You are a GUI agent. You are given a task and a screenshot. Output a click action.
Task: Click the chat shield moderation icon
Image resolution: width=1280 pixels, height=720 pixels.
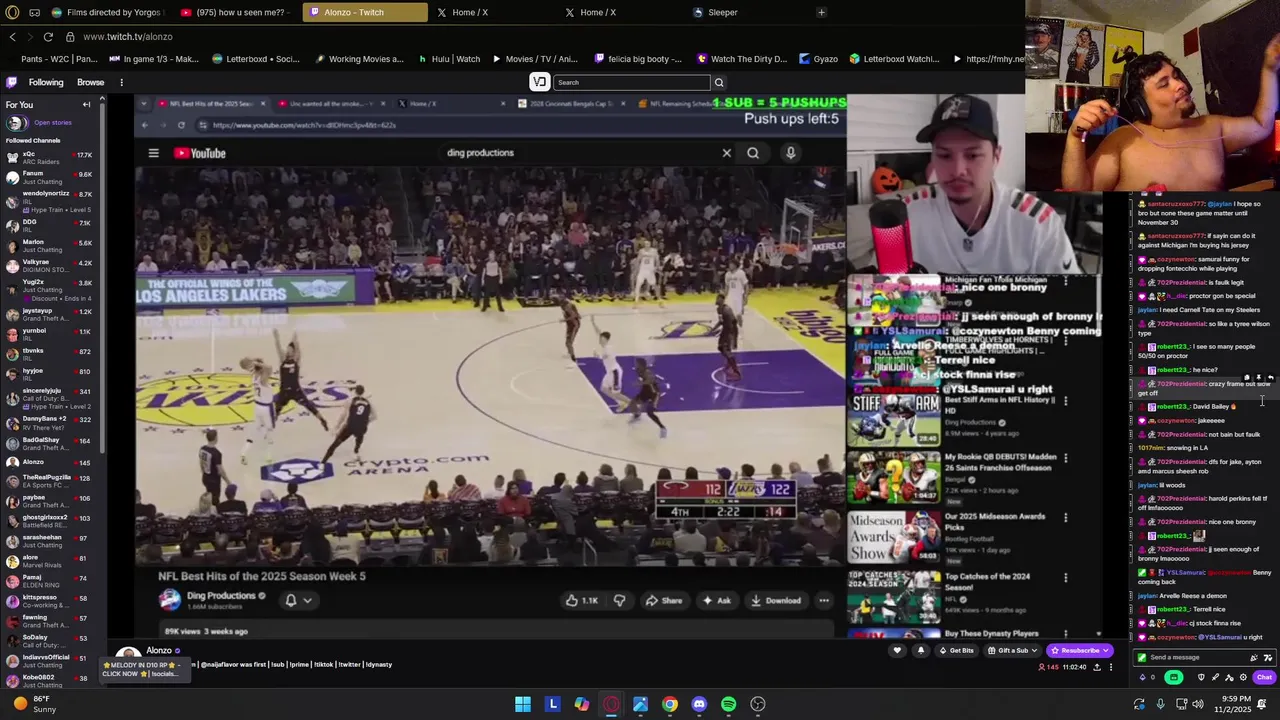tap(1201, 677)
